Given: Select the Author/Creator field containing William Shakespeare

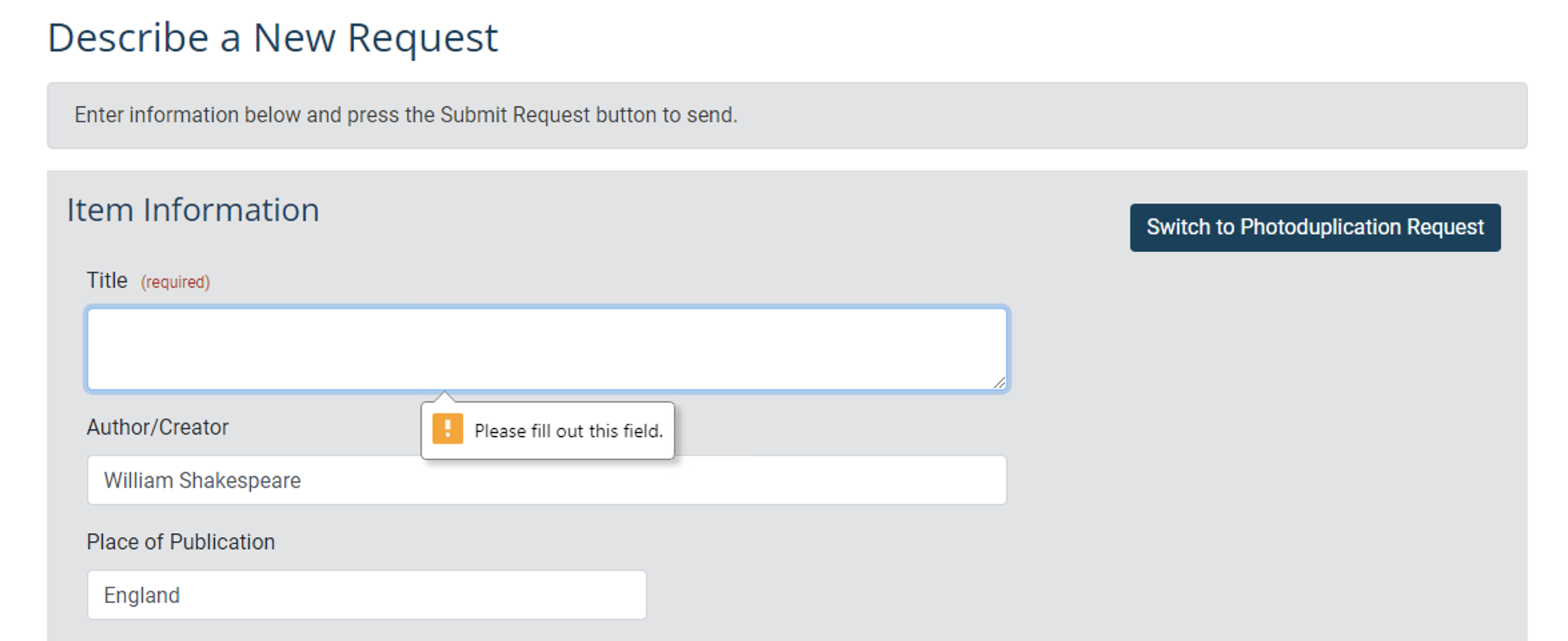Looking at the screenshot, I should pos(547,479).
